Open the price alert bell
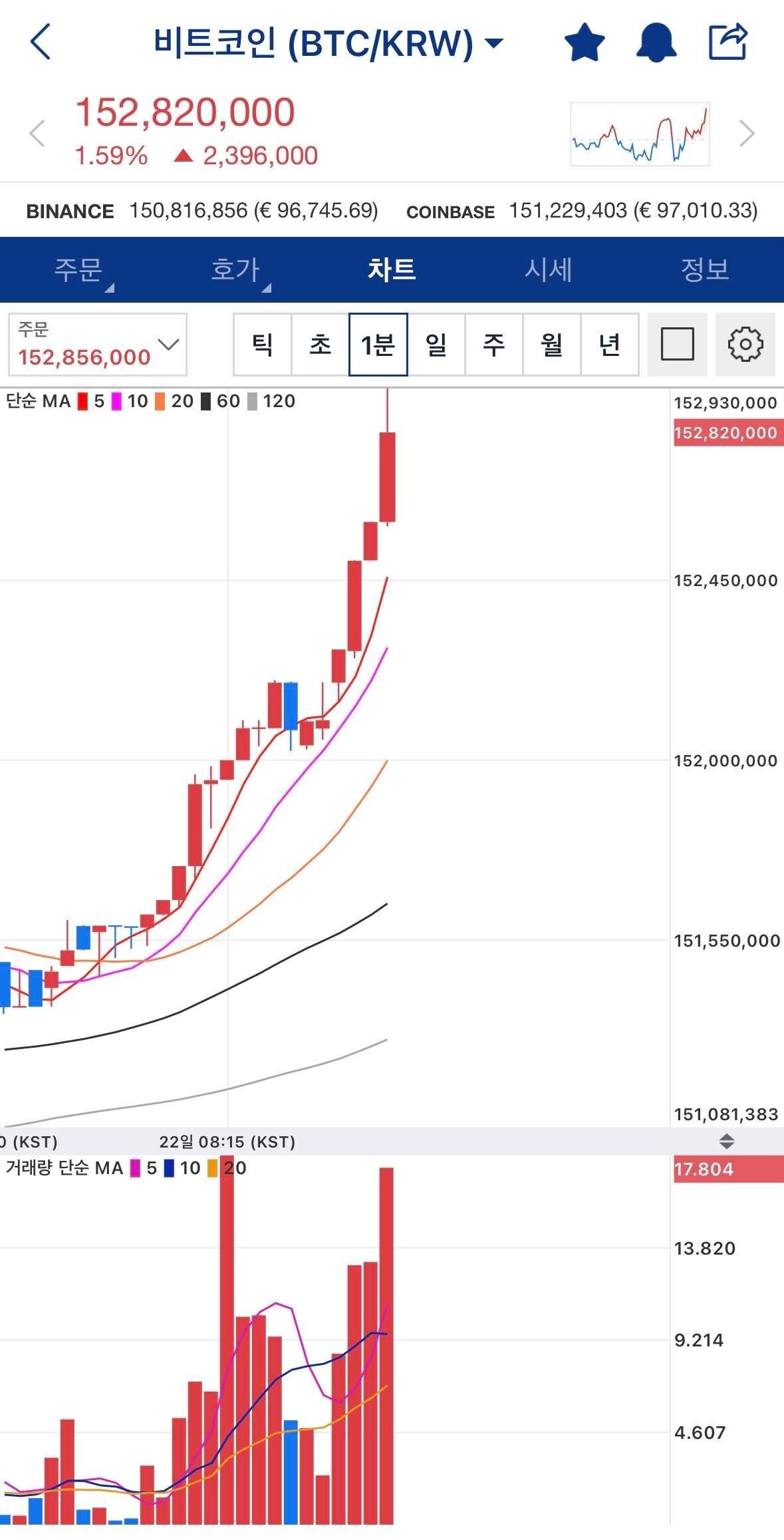 pyautogui.click(x=656, y=43)
